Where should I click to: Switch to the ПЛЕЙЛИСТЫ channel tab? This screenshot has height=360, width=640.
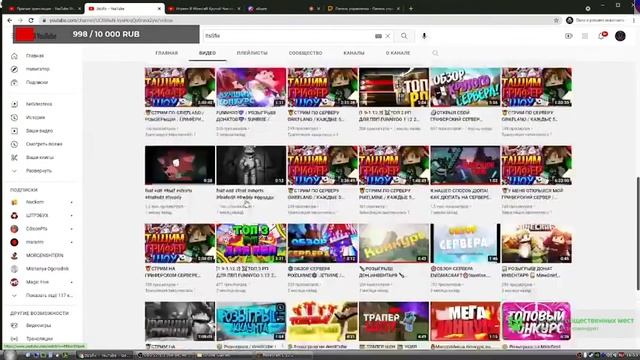tap(252, 53)
